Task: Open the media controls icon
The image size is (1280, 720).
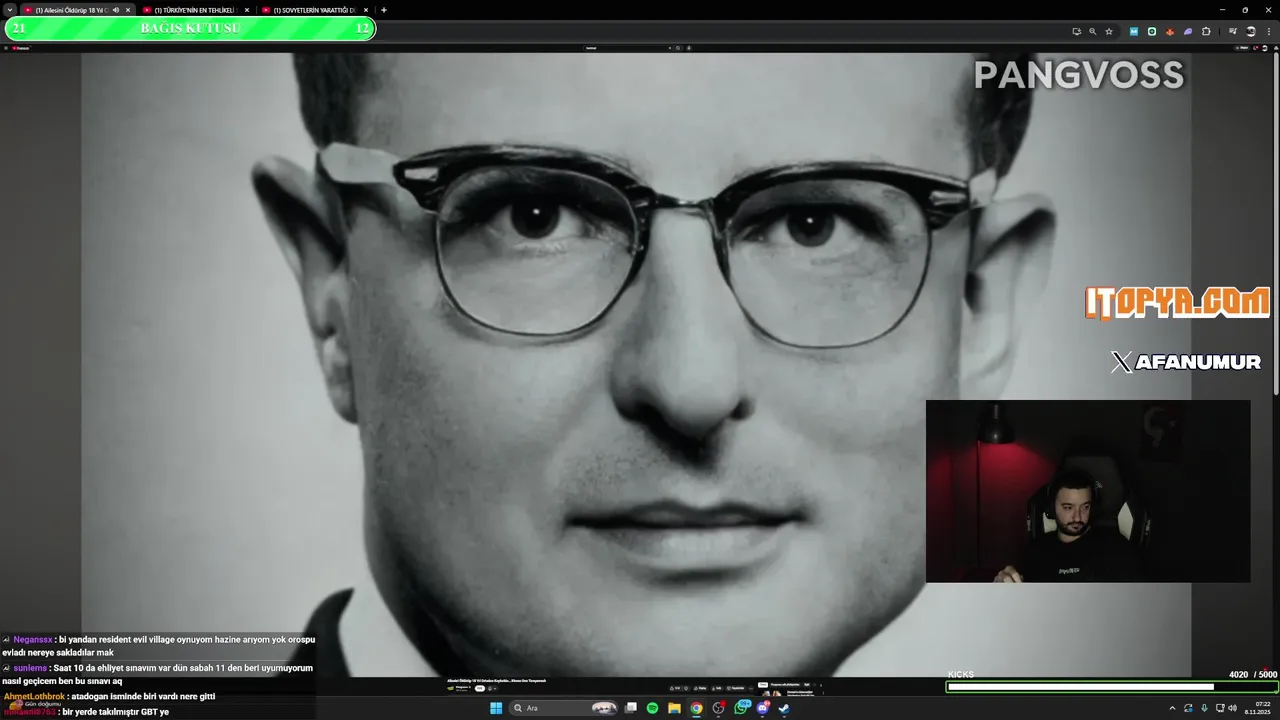Action: pos(1232,32)
